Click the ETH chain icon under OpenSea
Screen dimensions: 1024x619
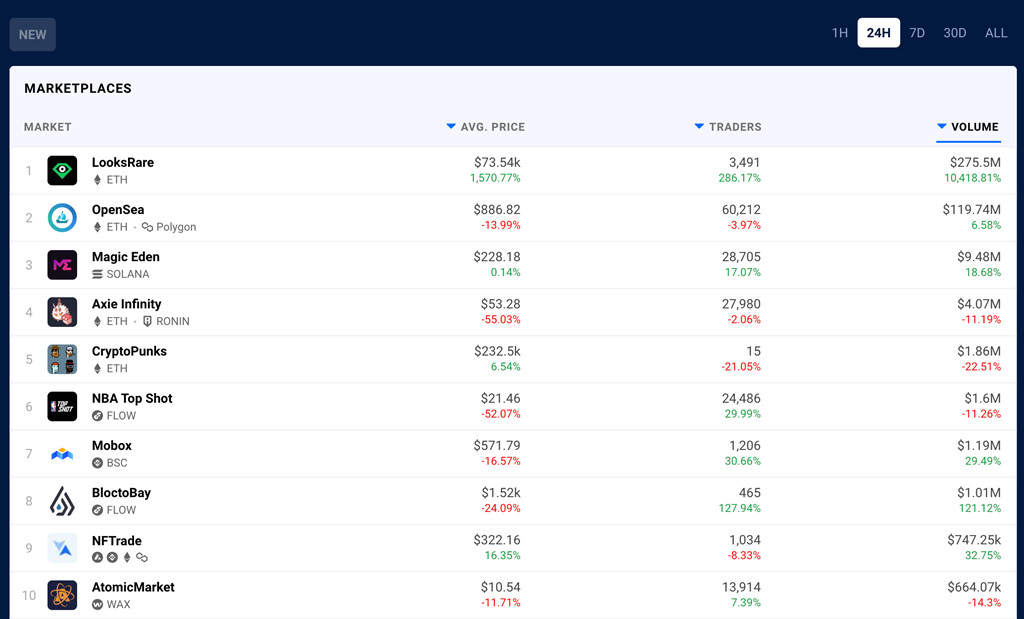(x=97, y=227)
